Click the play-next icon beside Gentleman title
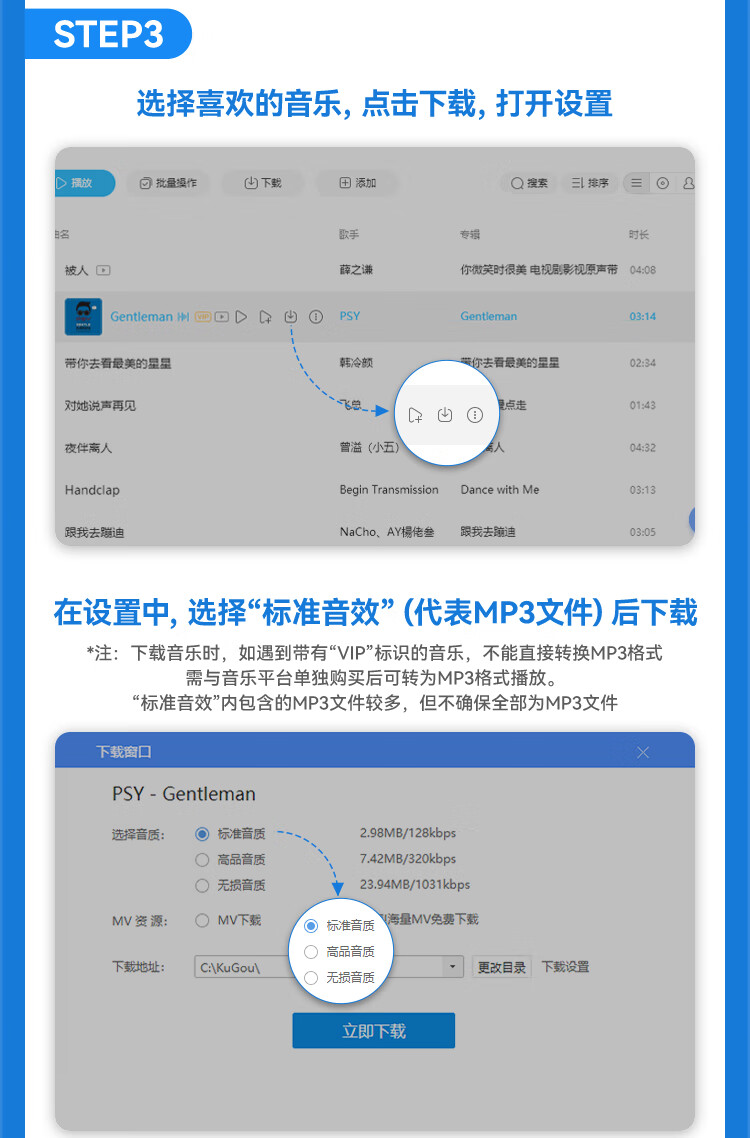This screenshot has height=1138, width=750. [x=183, y=316]
